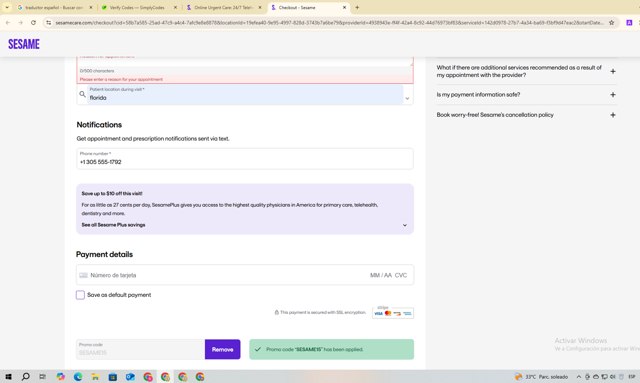Check Save as default payment
This screenshot has height=383, width=640.
pos(80,295)
